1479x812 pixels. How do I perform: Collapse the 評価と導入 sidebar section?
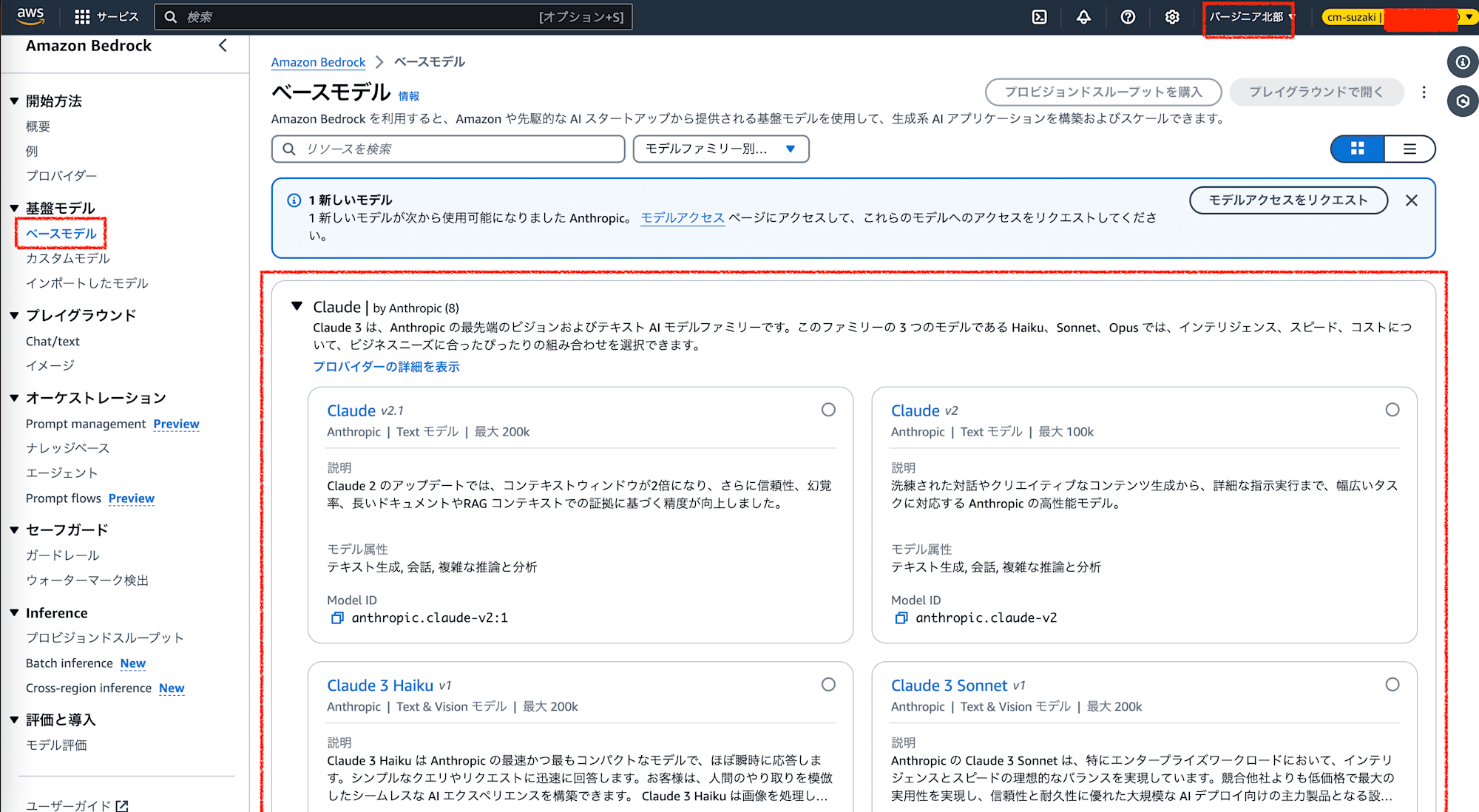tap(14, 720)
